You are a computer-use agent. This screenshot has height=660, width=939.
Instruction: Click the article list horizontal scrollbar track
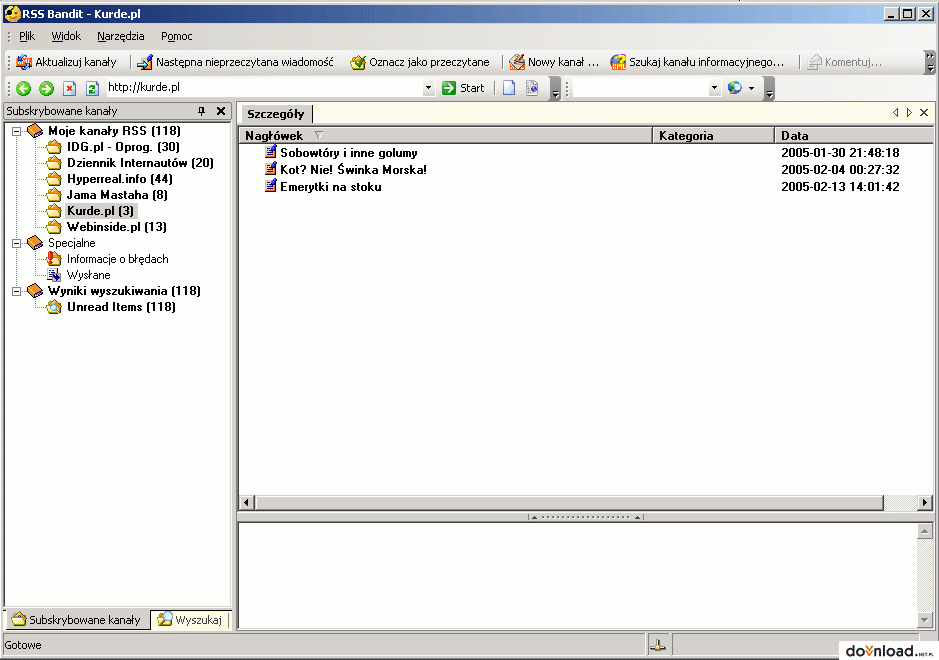pyautogui.click(x=901, y=502)
